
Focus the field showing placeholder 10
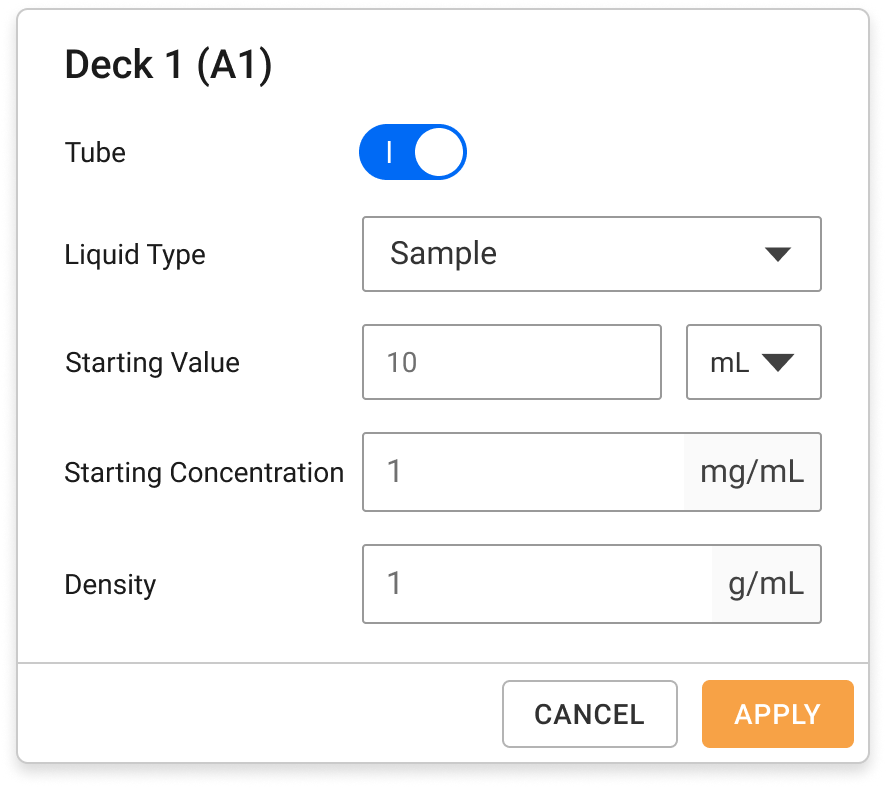pos(511,362)
